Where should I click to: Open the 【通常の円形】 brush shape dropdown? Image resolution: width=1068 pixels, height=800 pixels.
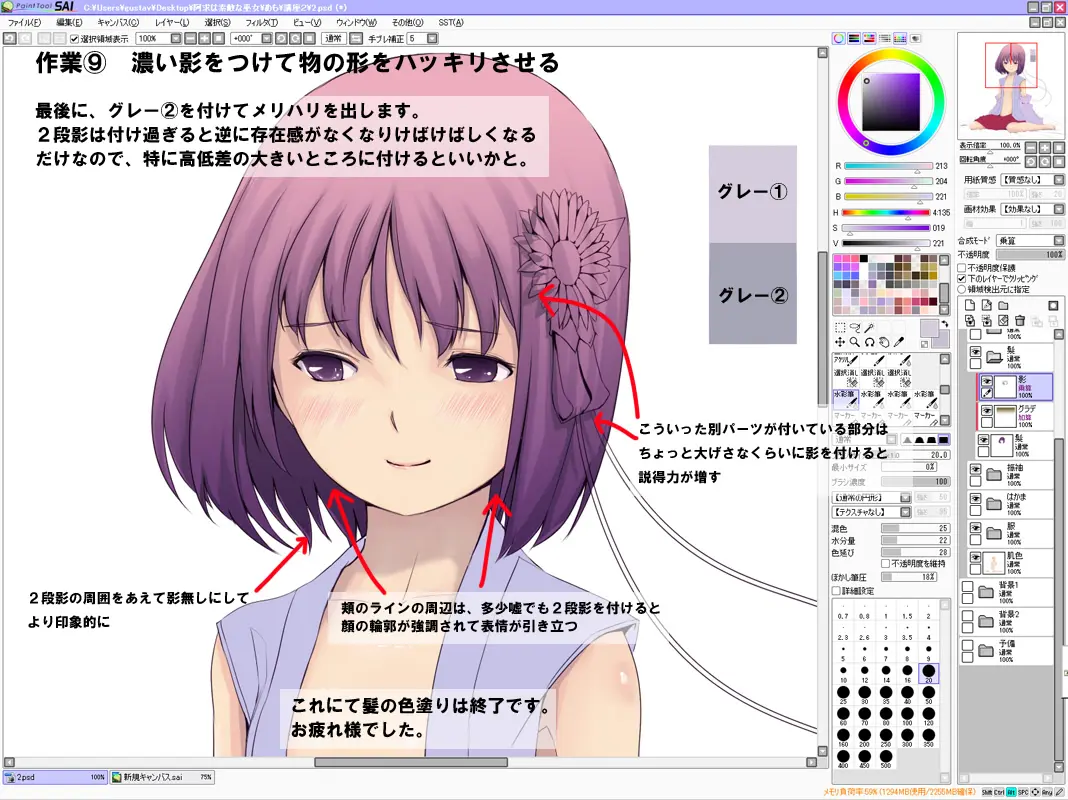(871, 498)
